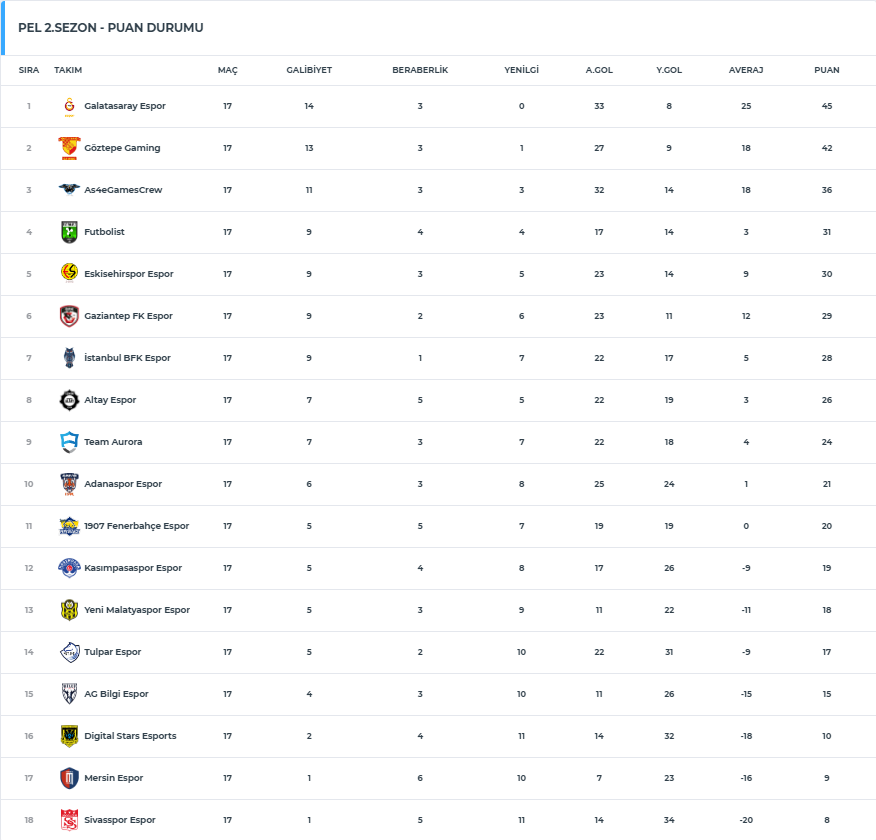This screenshot has width=876, height=840.
Task: Click the PUAN column header
Action: (x=827, y=71)
